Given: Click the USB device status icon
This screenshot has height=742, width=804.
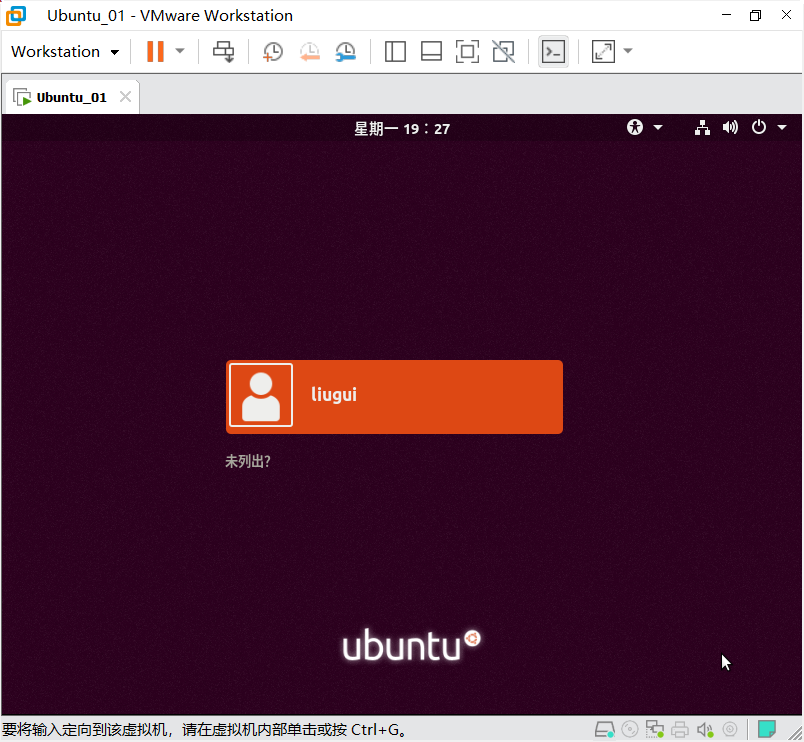Looking at the screenshot, I should 730,729.
